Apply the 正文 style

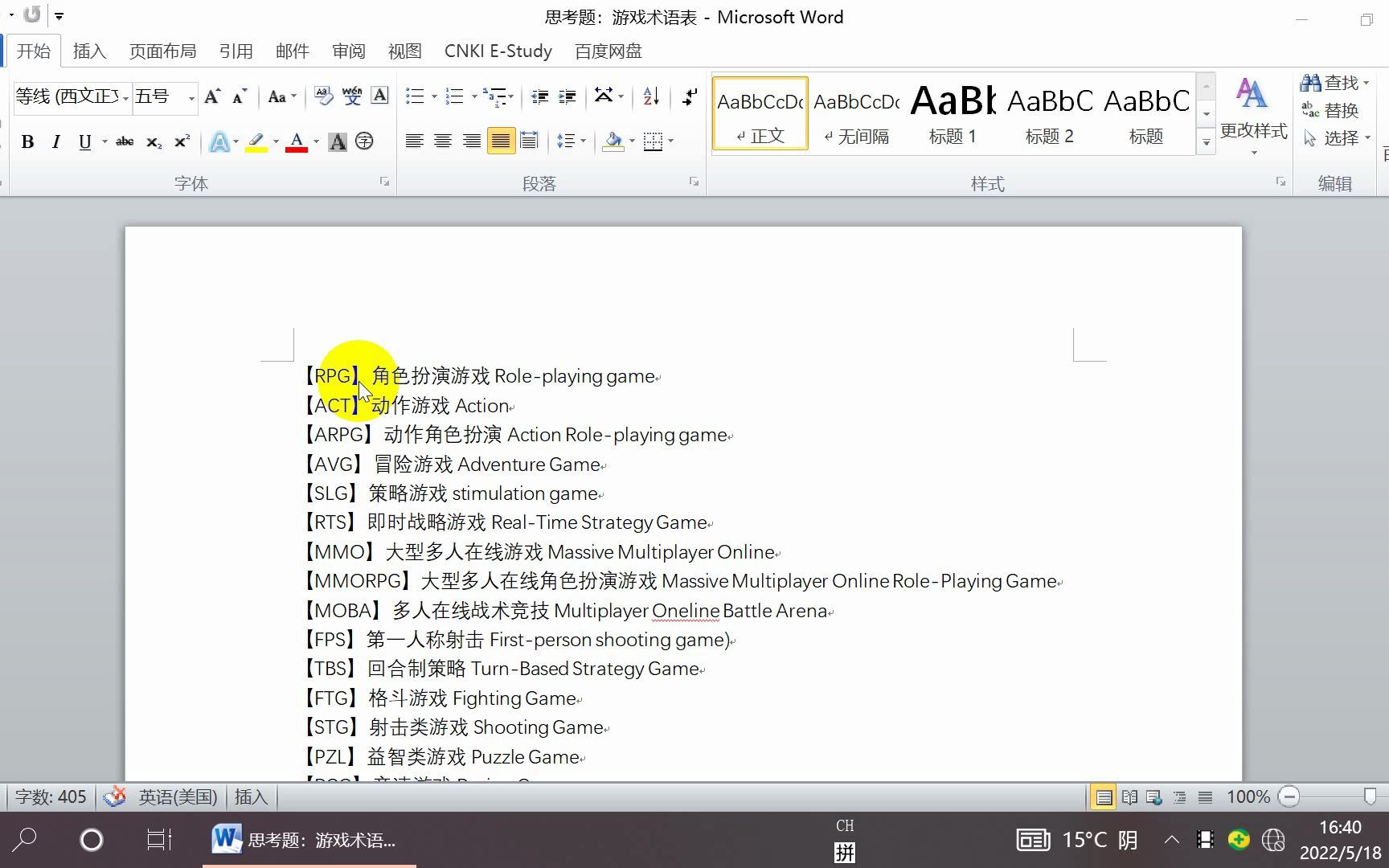(760, 113)
